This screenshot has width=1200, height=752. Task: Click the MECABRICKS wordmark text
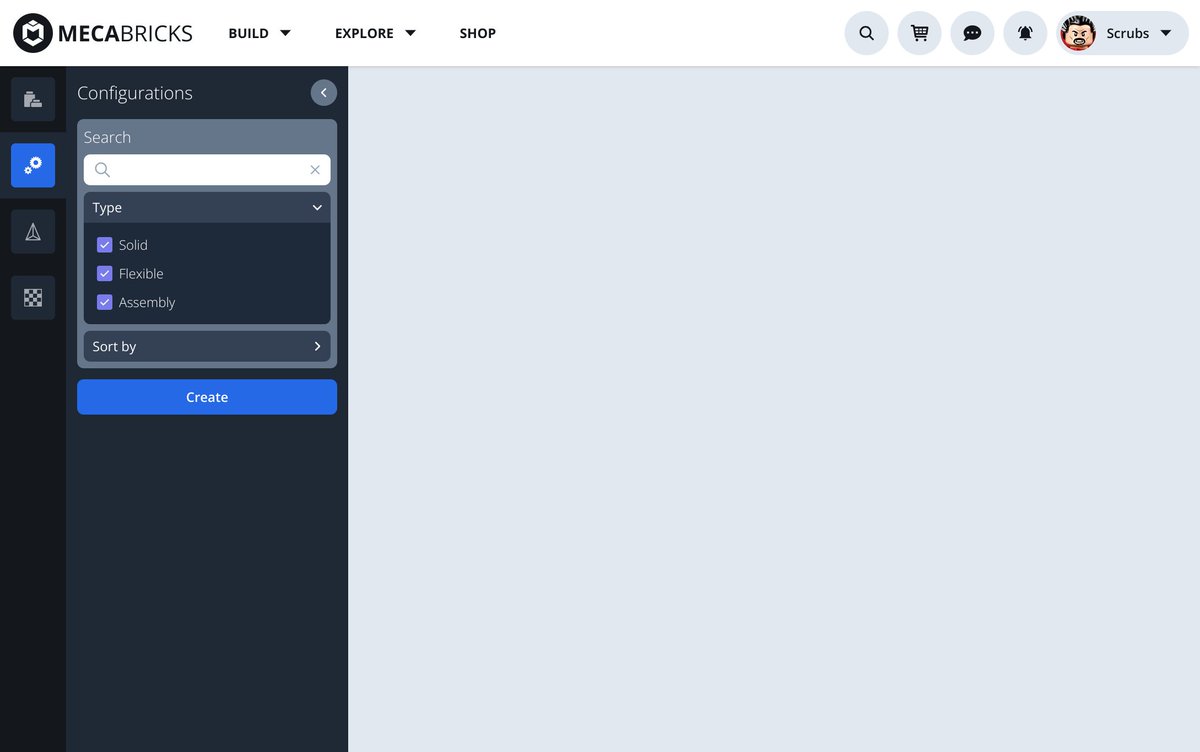pyautogui.click(x=125, y=33)
